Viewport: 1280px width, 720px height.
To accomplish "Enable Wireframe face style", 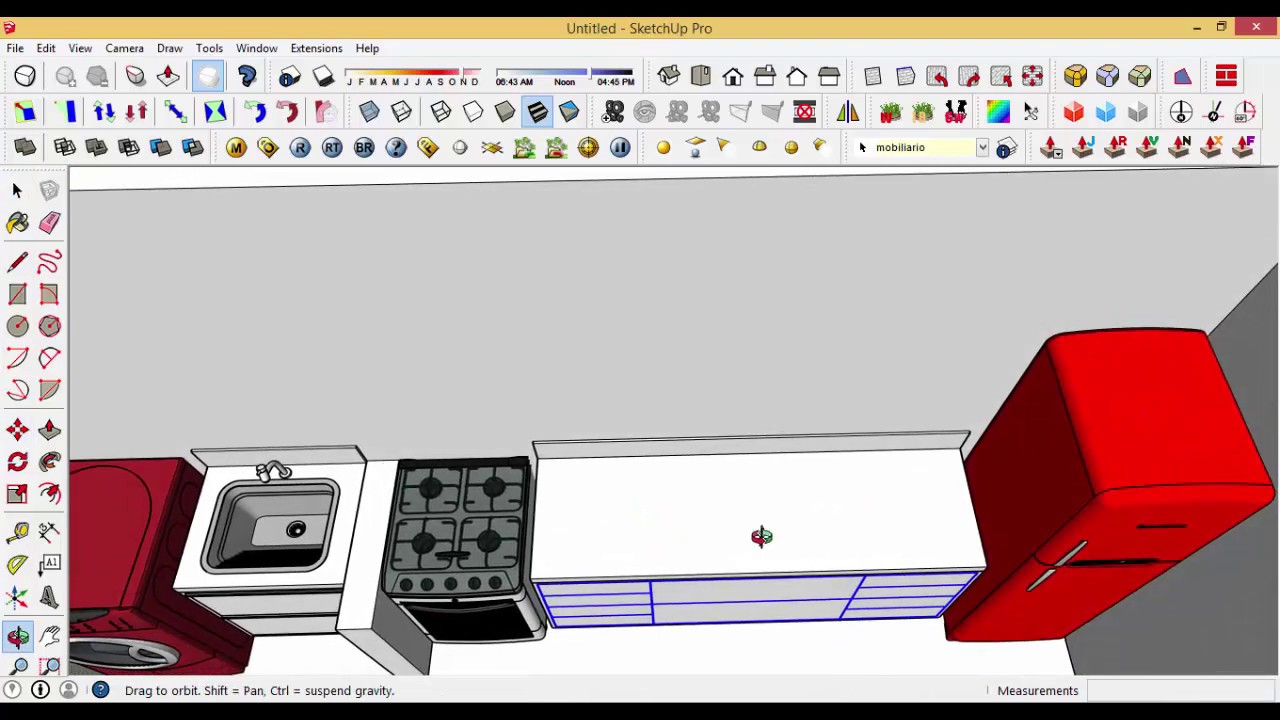I will tap(441, 112).
